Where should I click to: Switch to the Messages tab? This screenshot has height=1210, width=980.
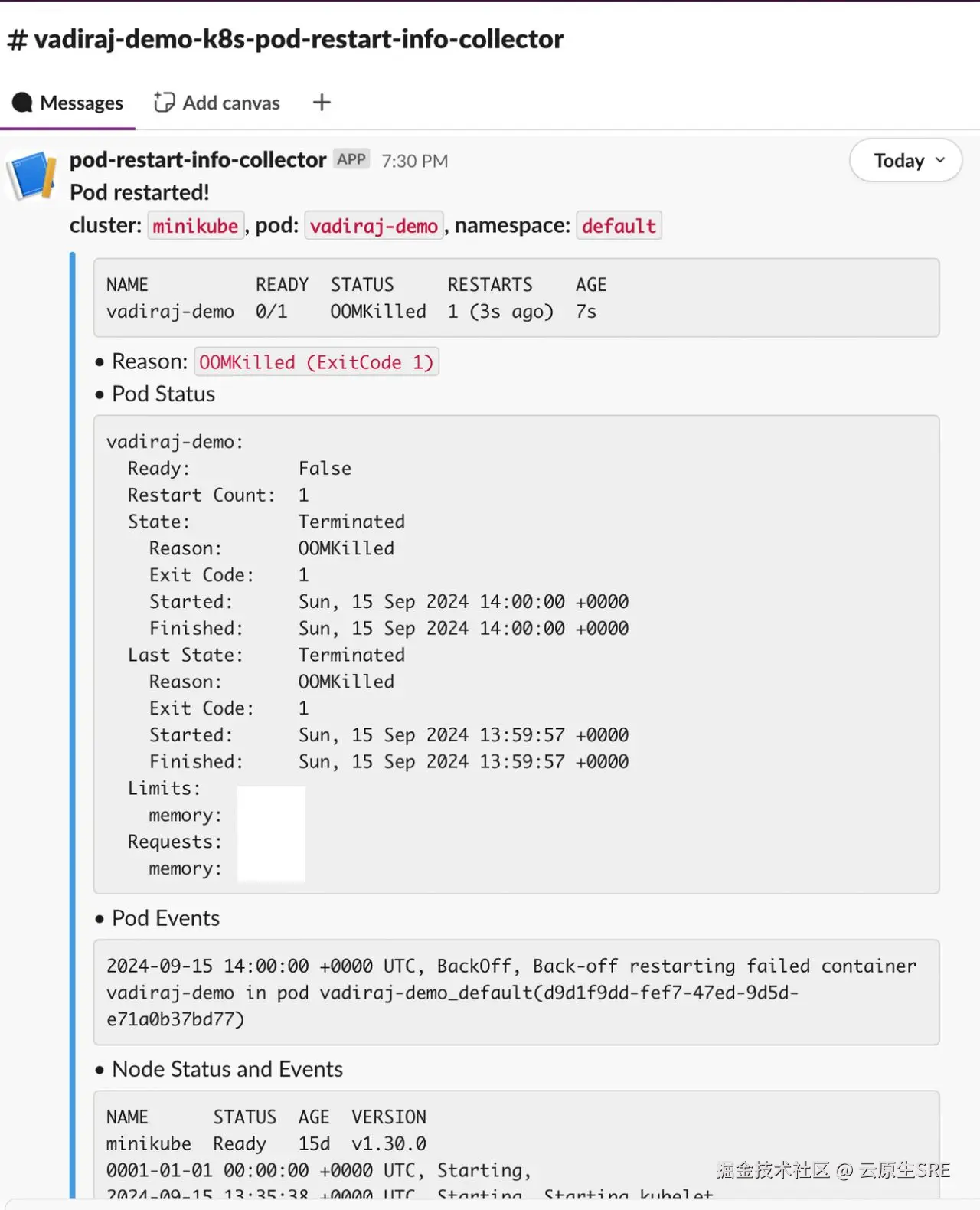(x=68, y=103)
